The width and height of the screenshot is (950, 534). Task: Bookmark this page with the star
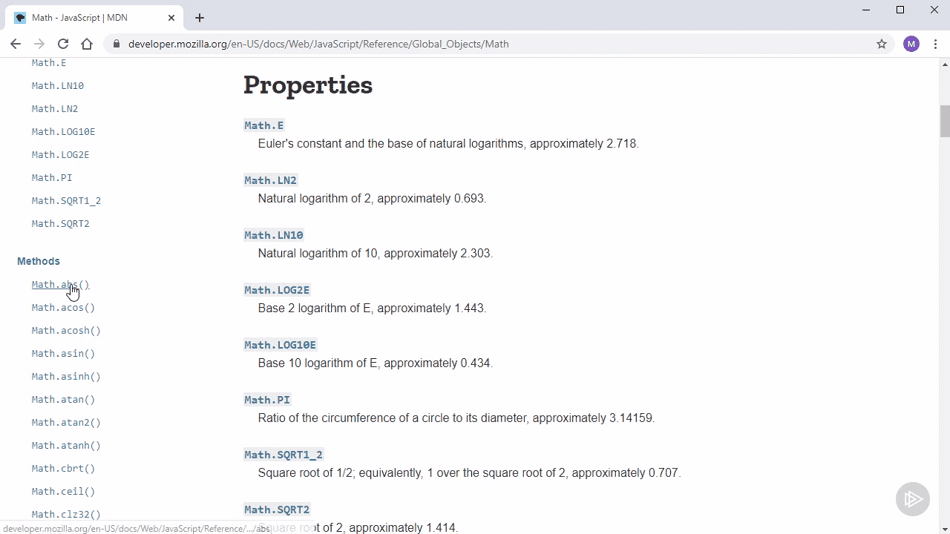pyautogui.click(x=882, y=44)
